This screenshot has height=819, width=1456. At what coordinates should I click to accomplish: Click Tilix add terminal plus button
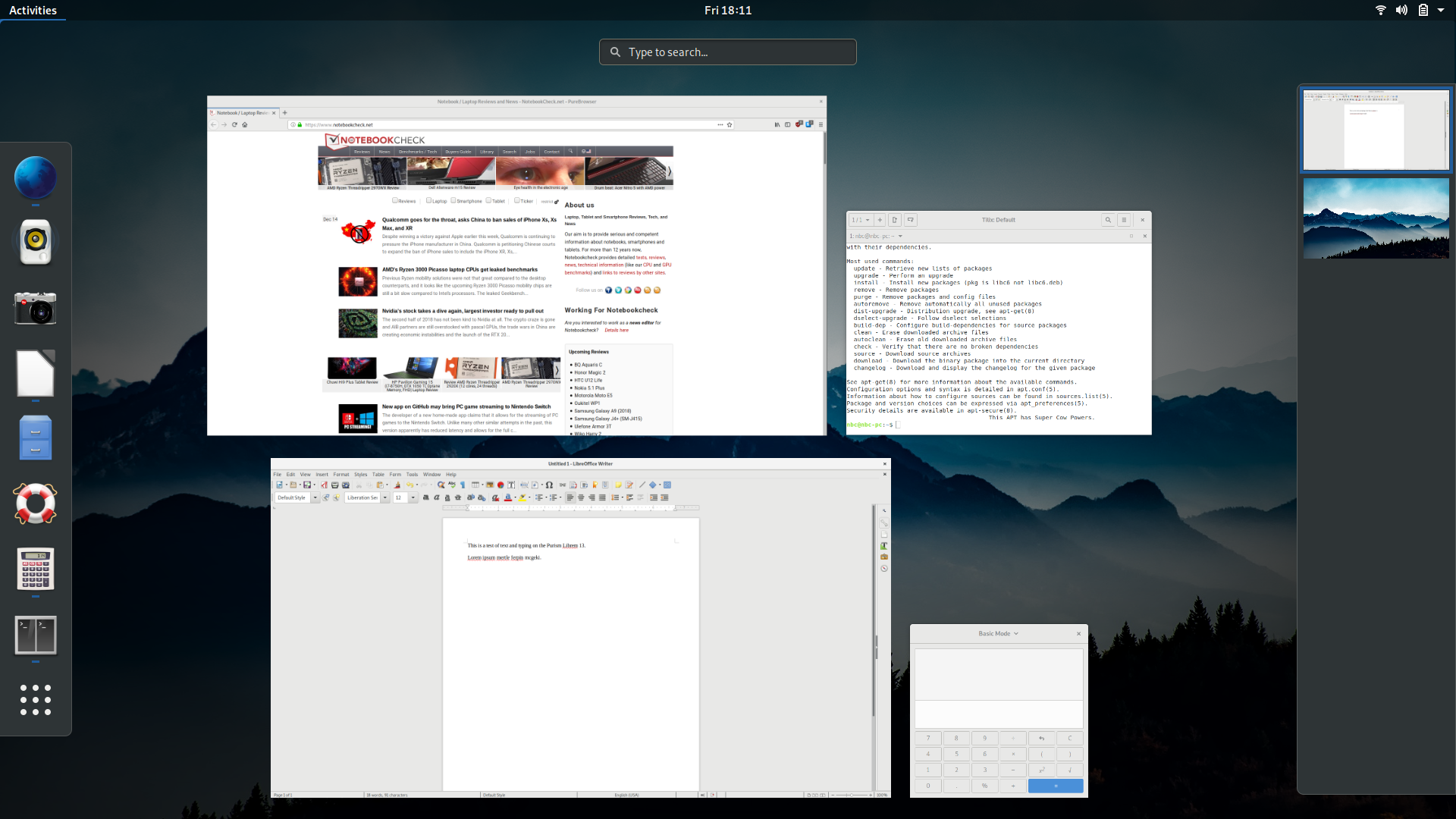880,220
